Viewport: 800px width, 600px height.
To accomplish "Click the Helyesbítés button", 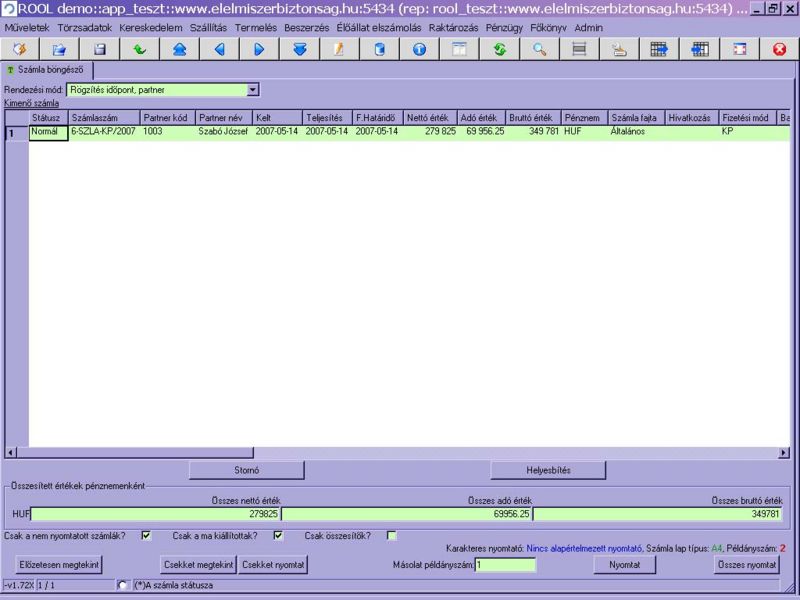I will (x=548, y=469).
